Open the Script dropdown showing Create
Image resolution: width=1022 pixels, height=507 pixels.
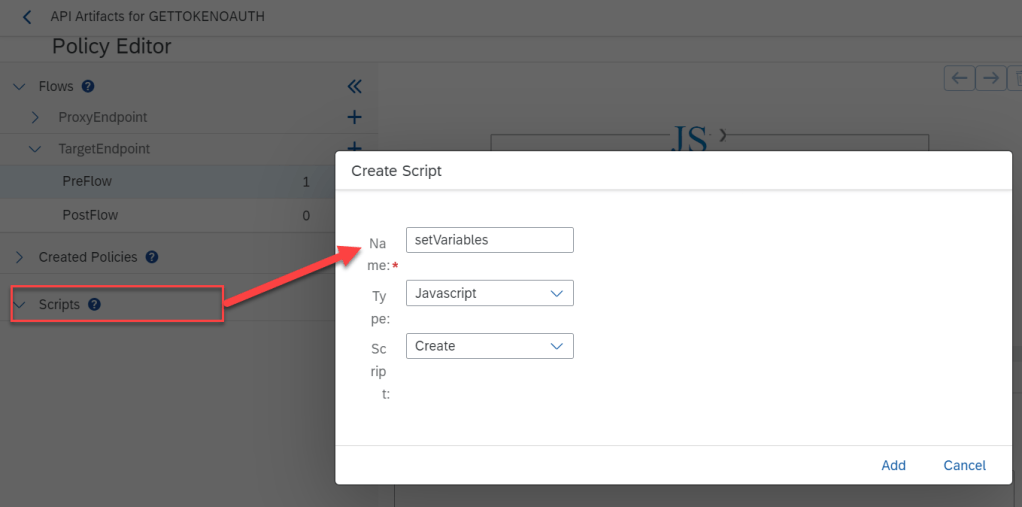click(489, 346)
